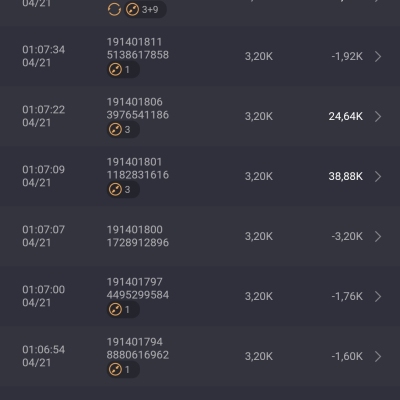This screenshot has width=400, height=400.
Task: Open details arrow for 24,64K win
Action: (378, 116)
